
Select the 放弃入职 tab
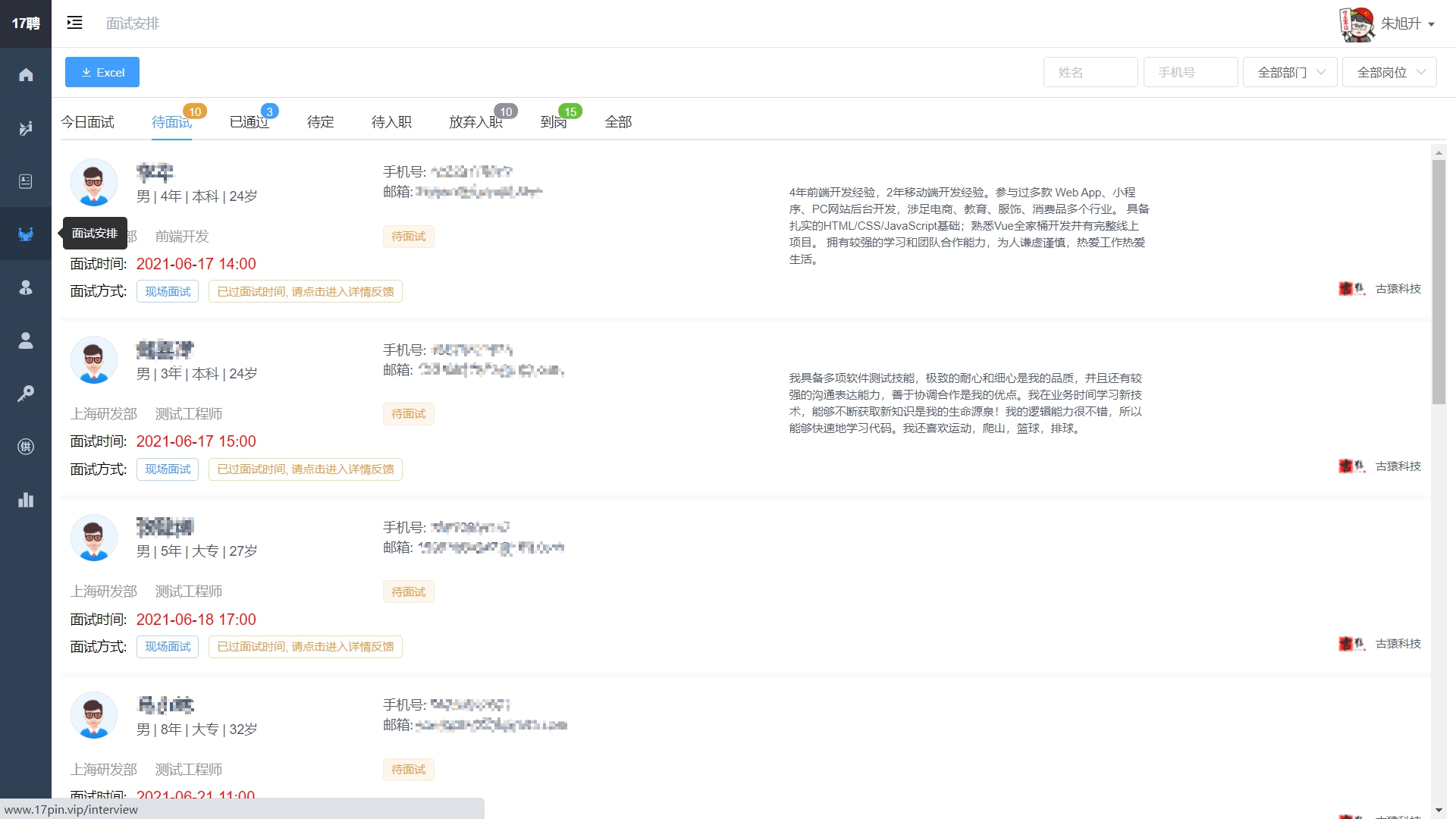475,122
